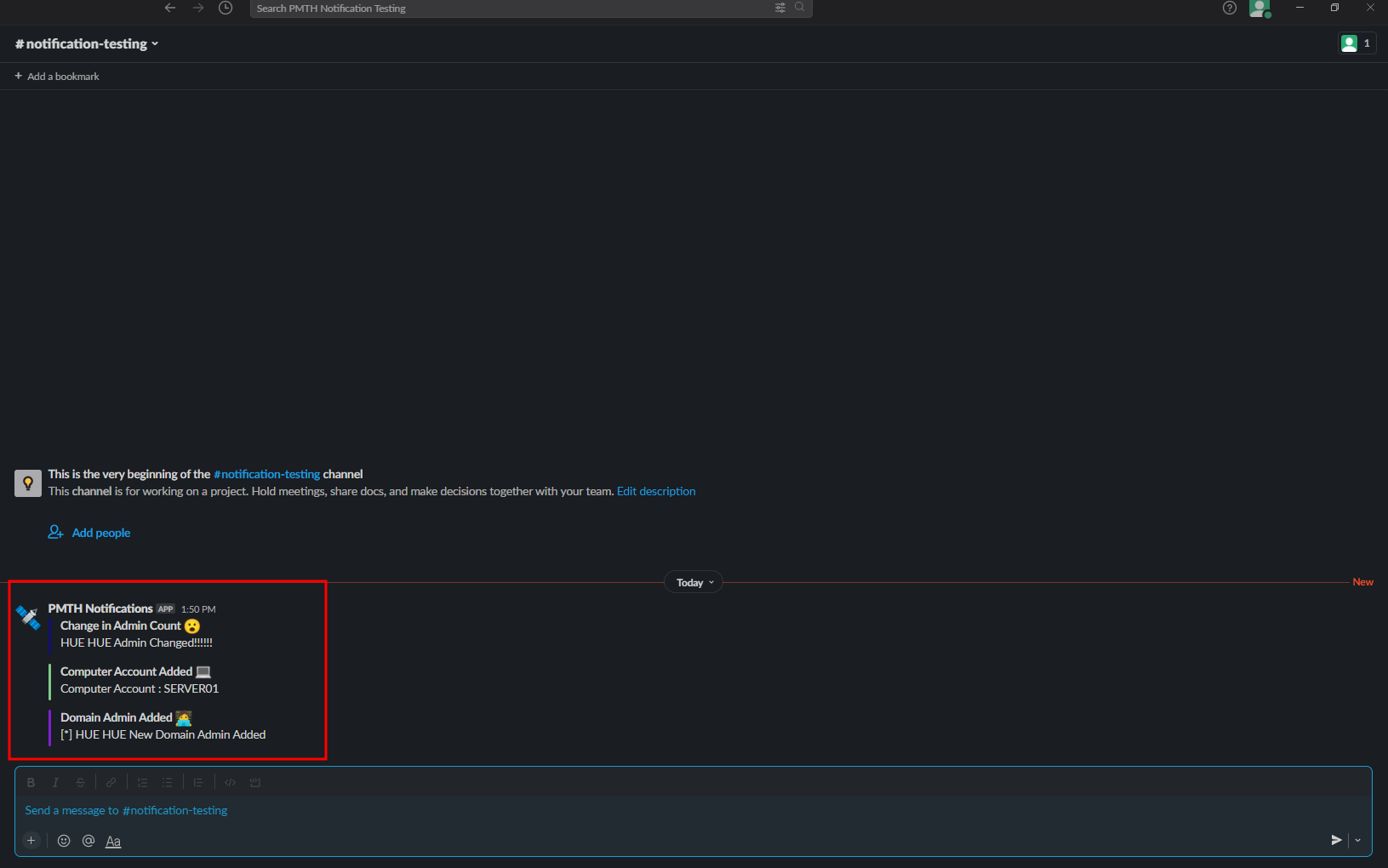The image size is (1388, 868).
Task: Mention someone with the @ icon
Action: pyautogui.click(x=89, y=841)
